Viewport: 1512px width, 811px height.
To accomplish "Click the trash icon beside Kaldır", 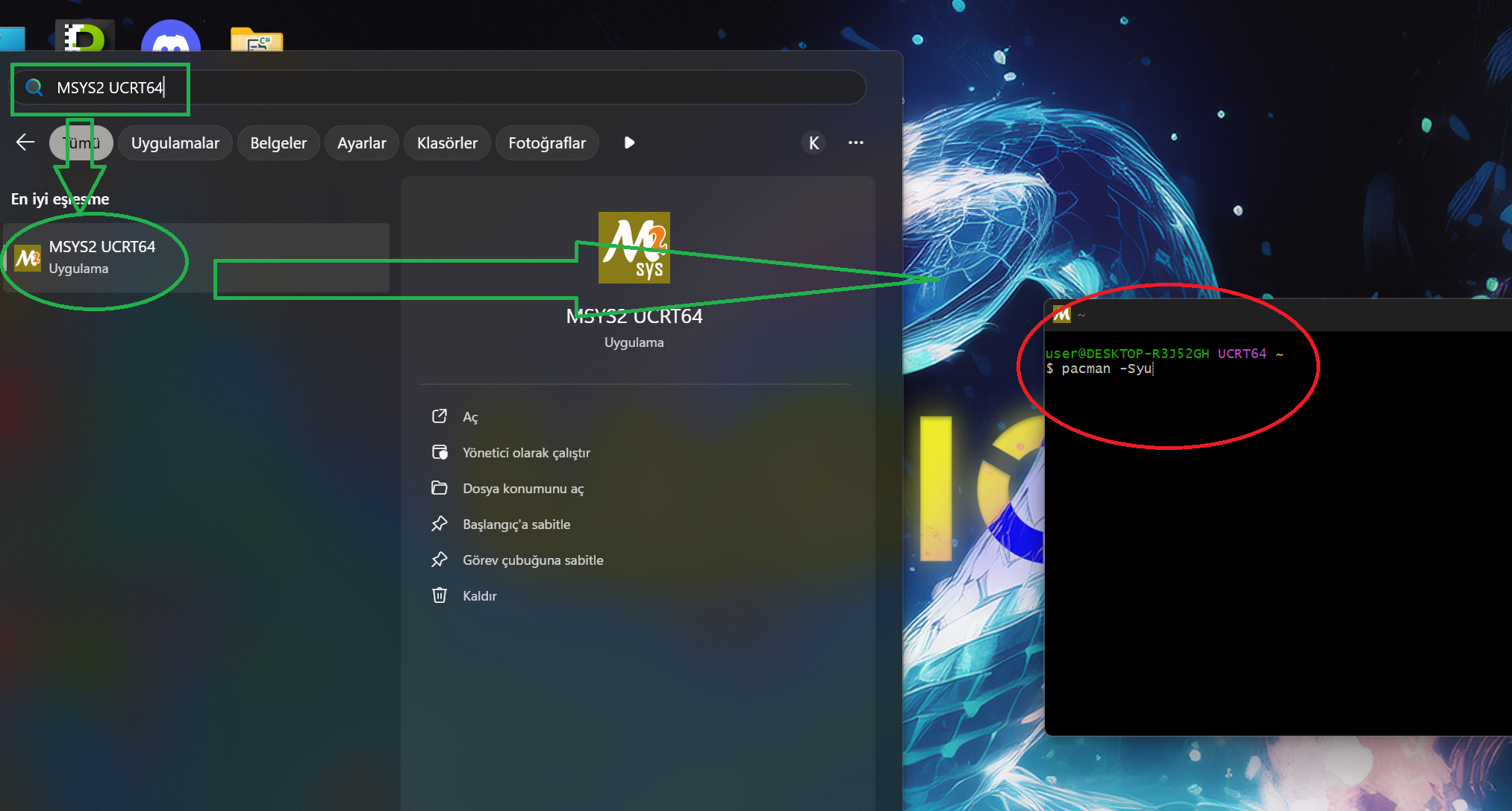I will (440, 595).
